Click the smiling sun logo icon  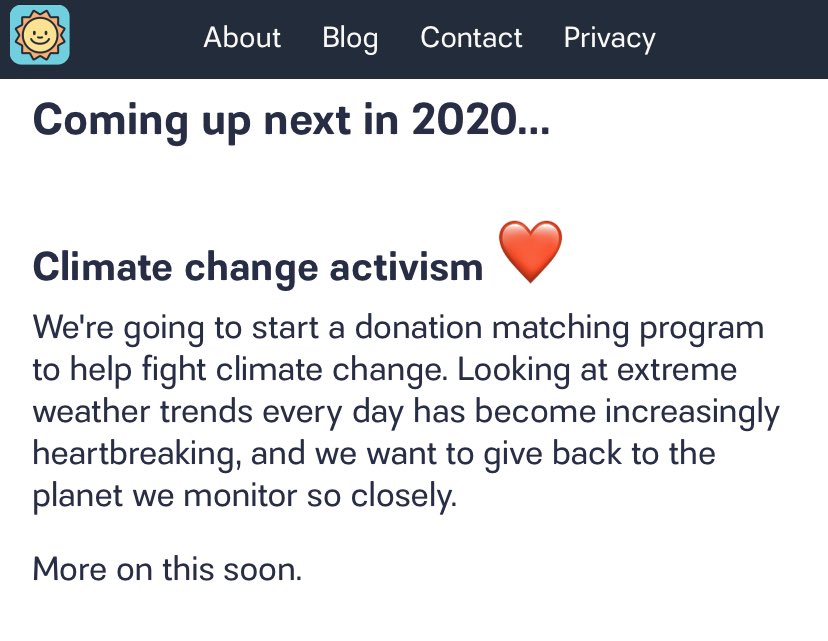click(x=40, y=37)
